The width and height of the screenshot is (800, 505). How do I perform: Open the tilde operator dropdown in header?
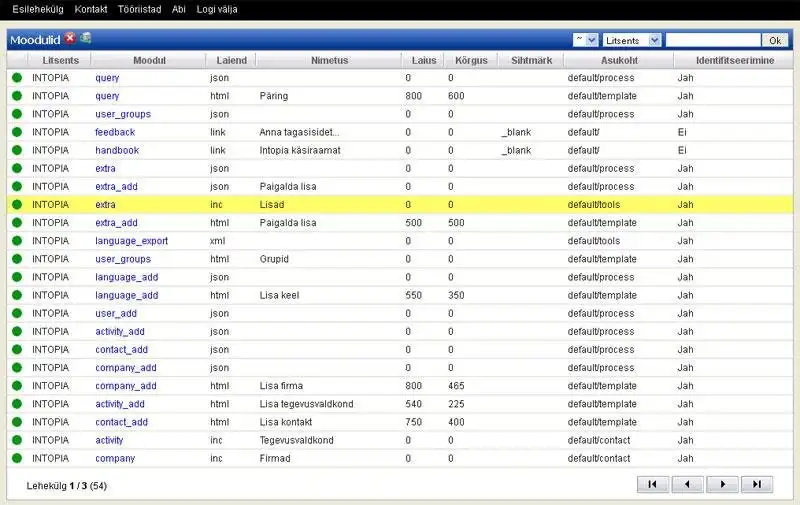[585, 40]
